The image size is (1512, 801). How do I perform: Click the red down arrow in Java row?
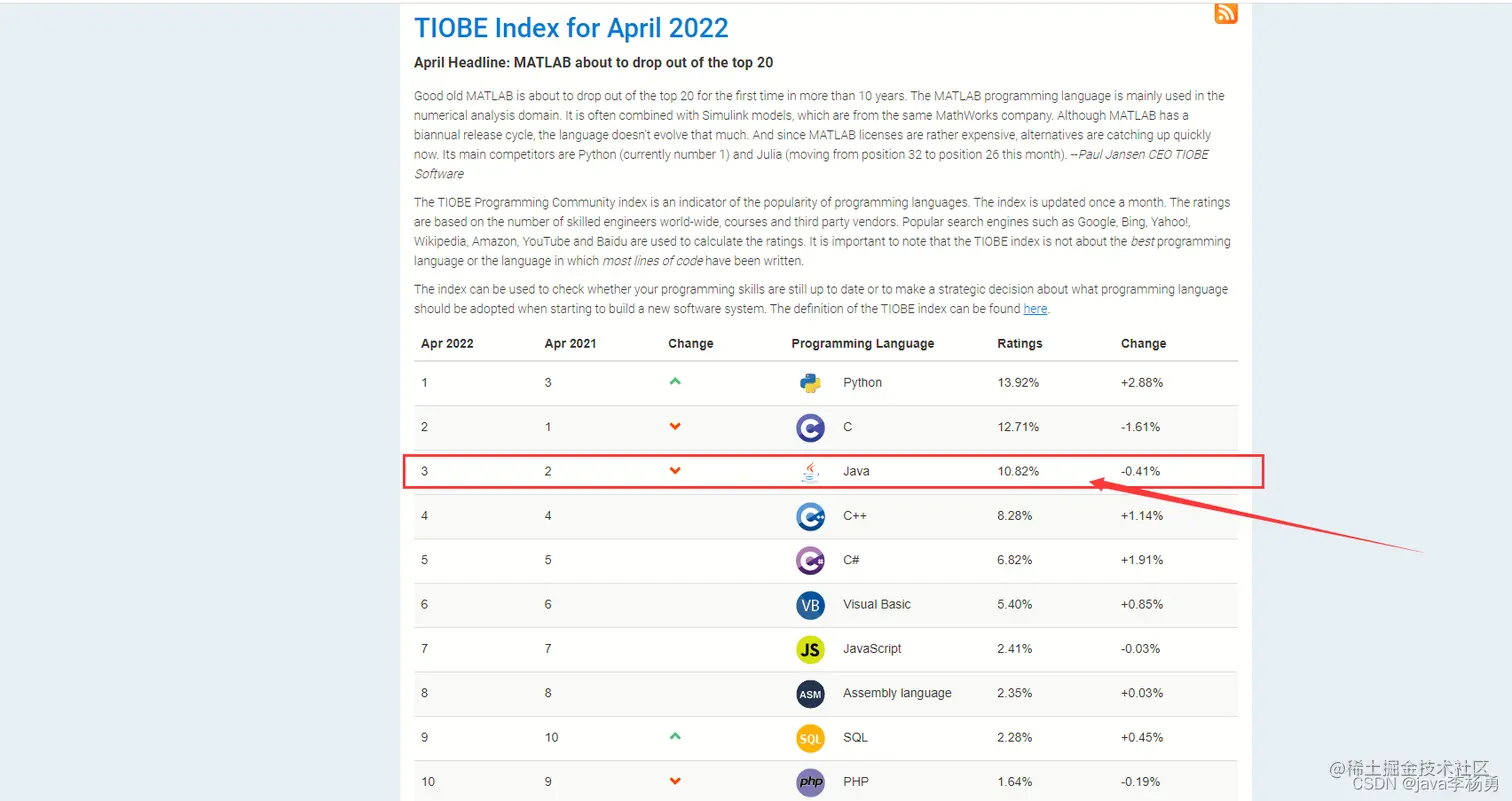[x=675, y=471]
